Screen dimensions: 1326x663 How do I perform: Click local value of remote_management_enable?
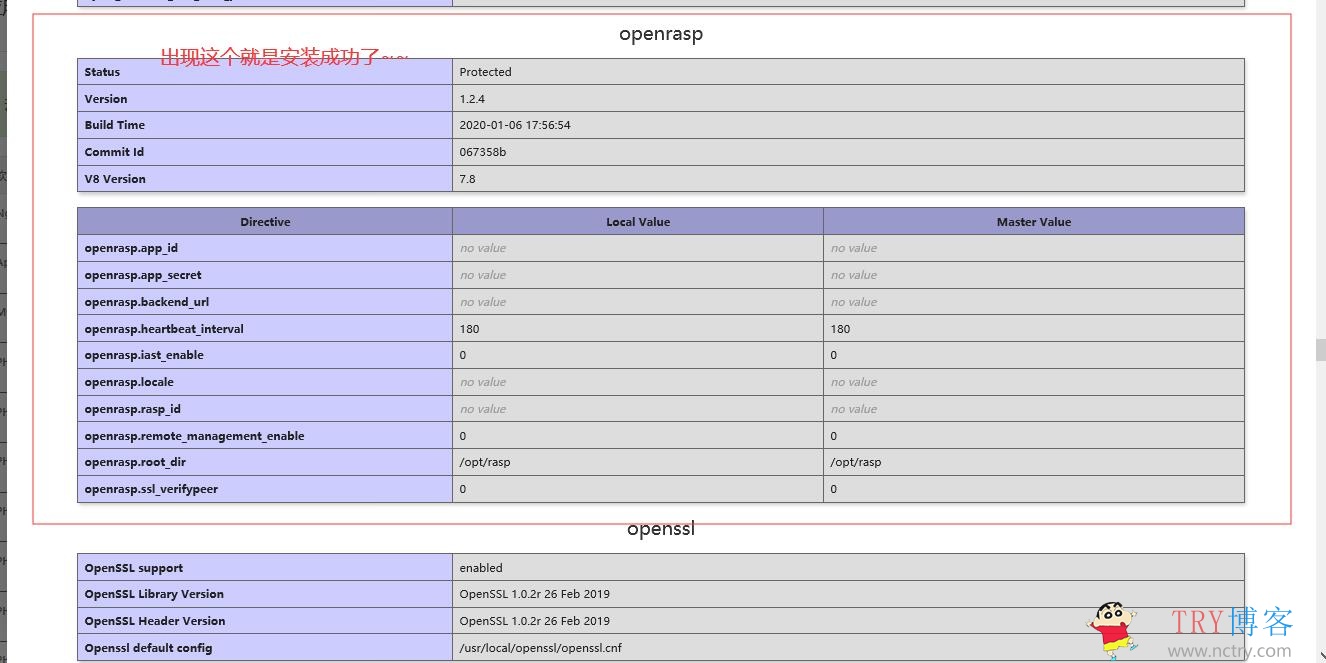point(463,436)
